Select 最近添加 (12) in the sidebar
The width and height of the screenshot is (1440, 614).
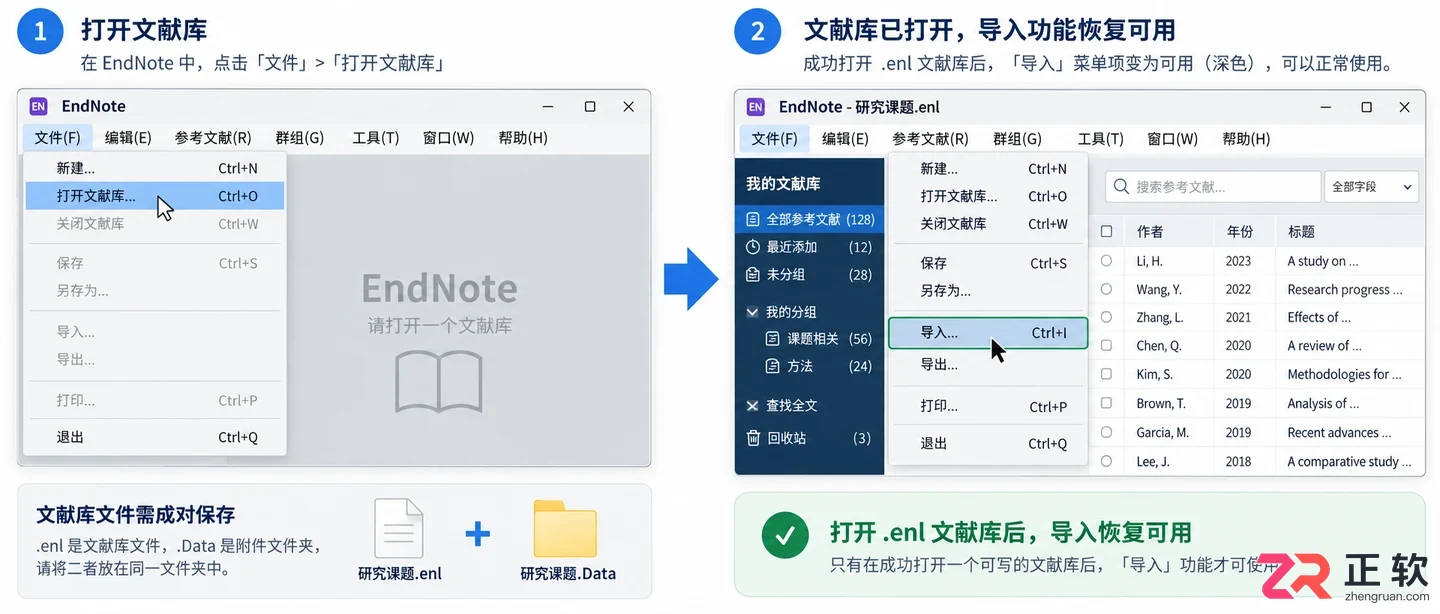pos(809,247)
